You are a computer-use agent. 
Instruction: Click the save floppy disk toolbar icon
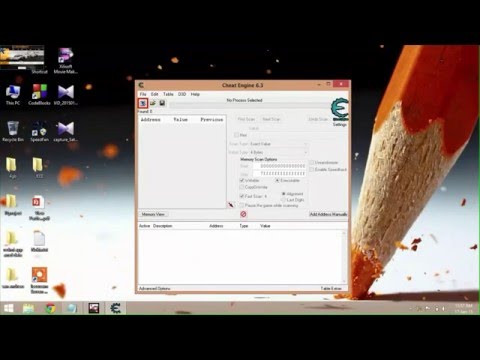coord(162,103)
